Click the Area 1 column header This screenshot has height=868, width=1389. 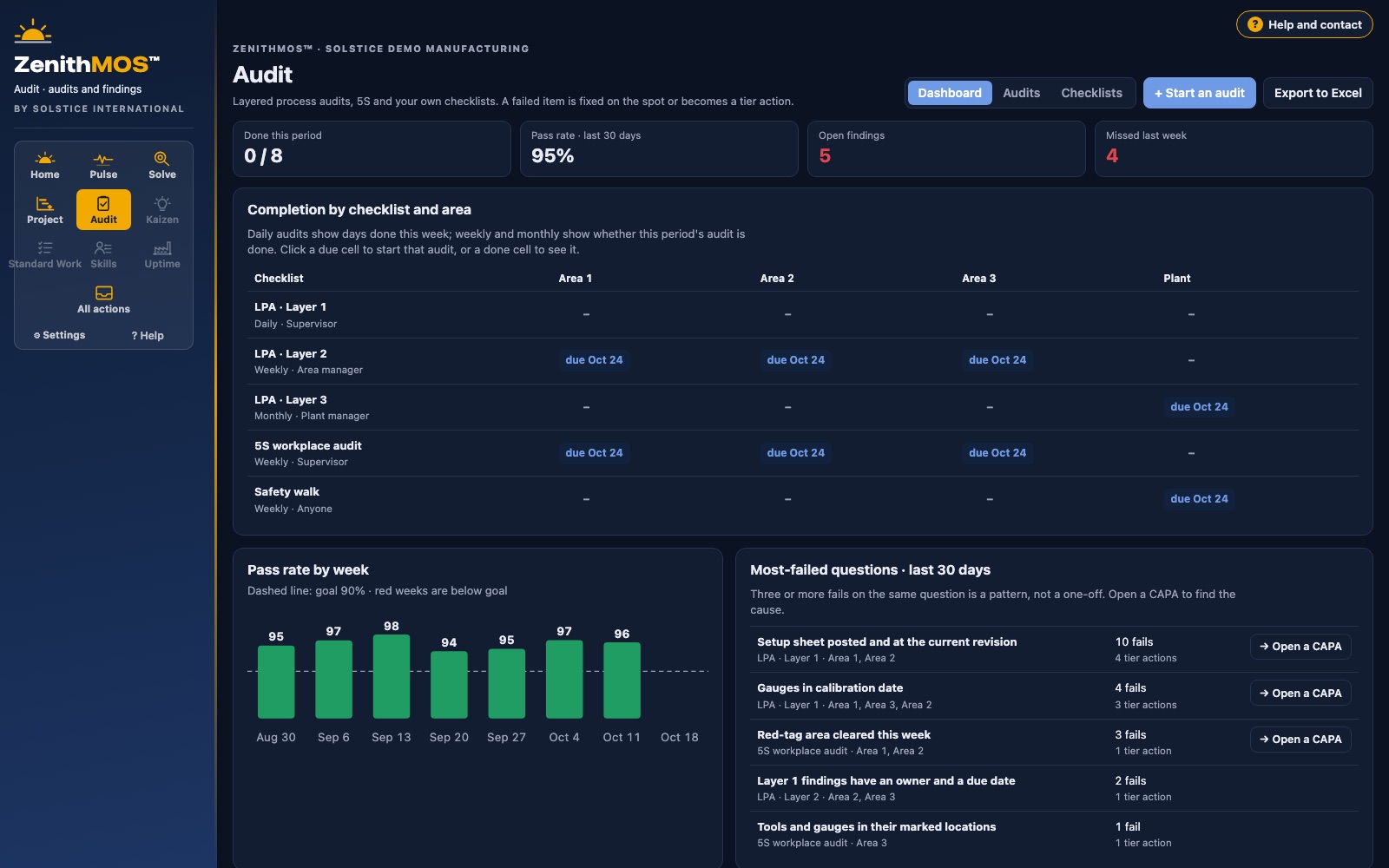(x=575, y=279)
